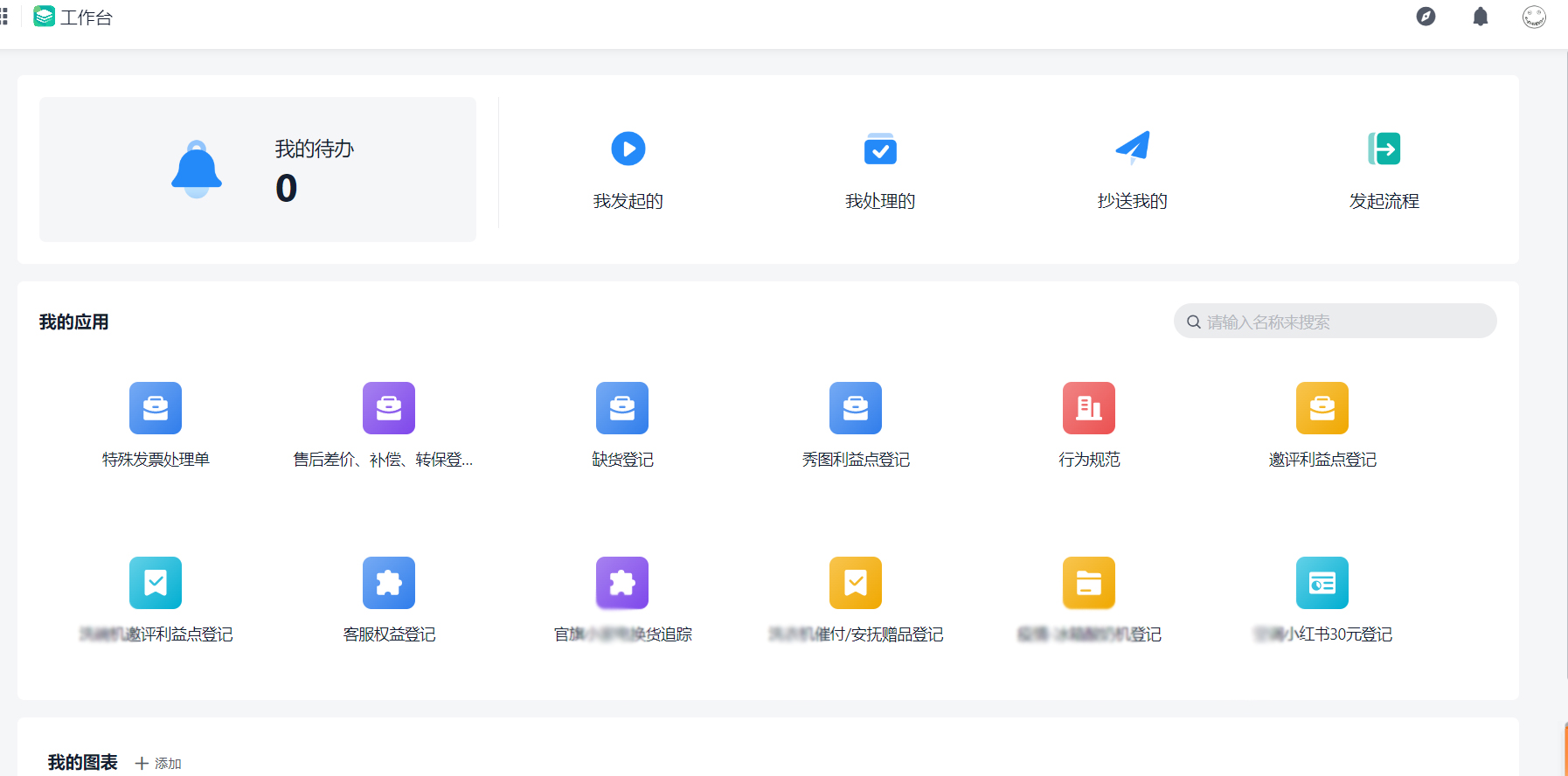View the 我的待办 pending tasks card
Screen dimensions: 1568x776
(258, 170)
